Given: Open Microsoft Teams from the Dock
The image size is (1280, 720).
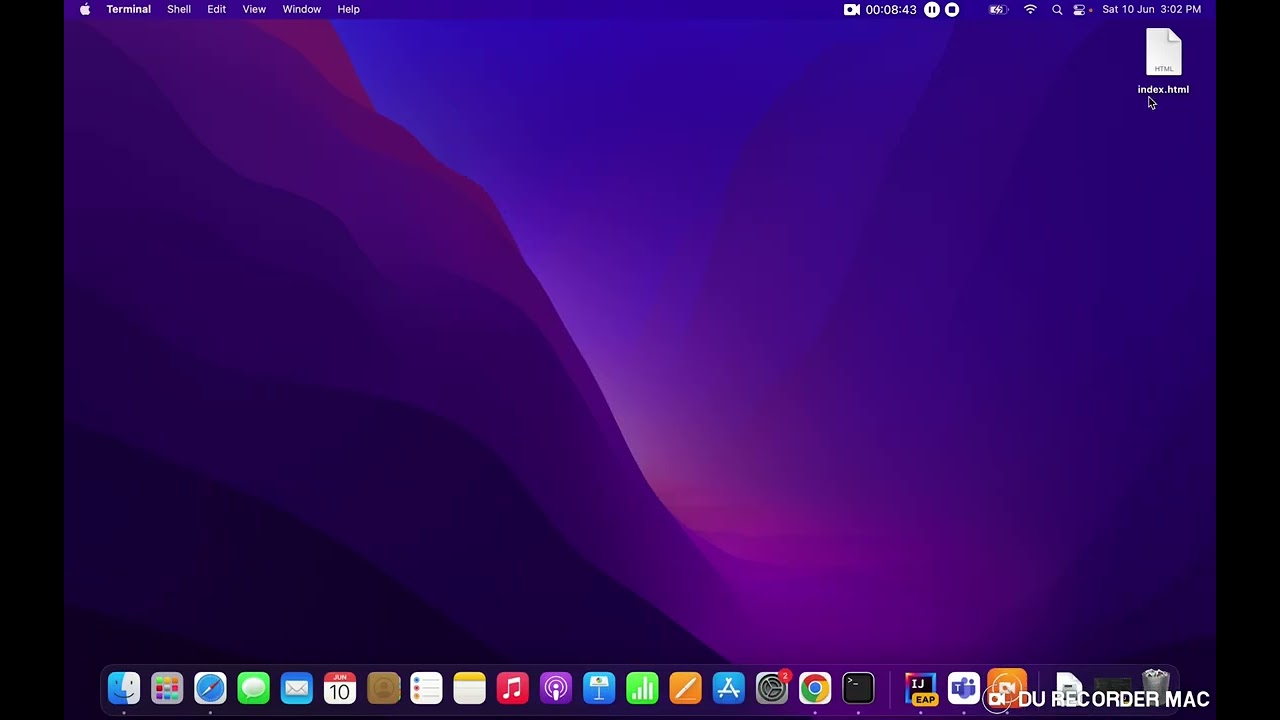Looking at the screenshot, I should point(964,688).
